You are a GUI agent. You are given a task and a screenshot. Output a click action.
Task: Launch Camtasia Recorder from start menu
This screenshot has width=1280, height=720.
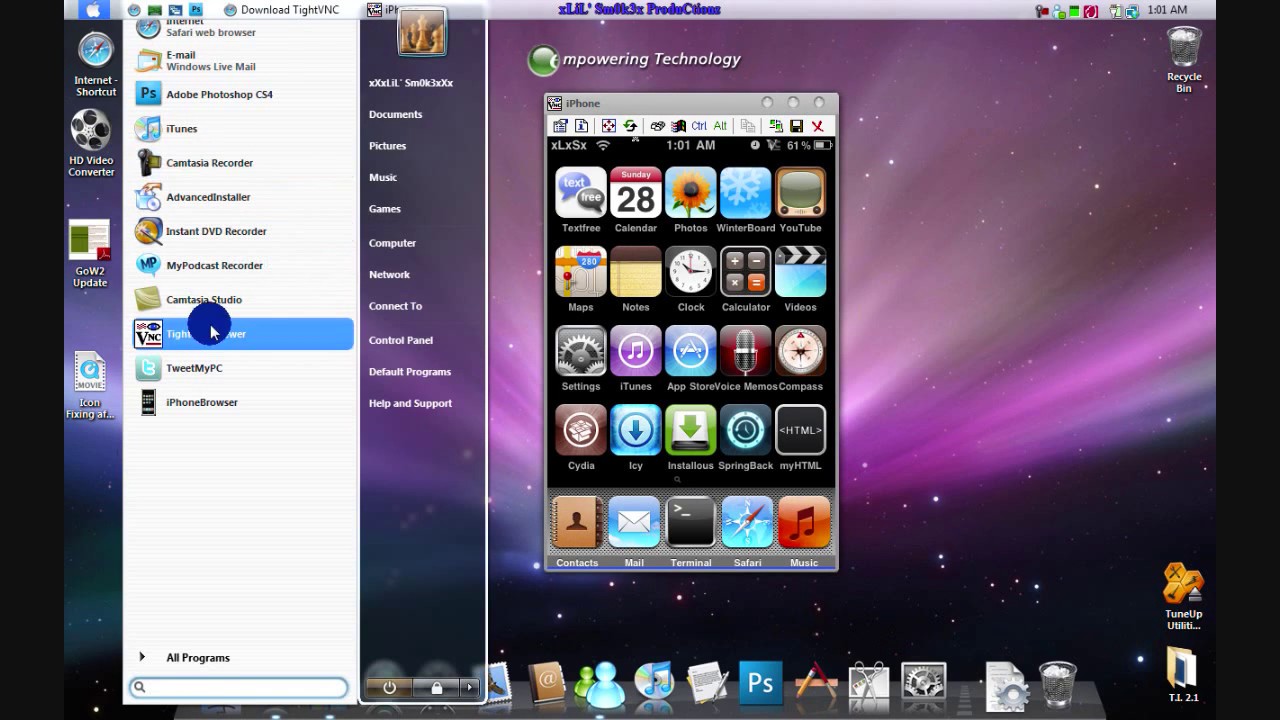tap(243, 162)
